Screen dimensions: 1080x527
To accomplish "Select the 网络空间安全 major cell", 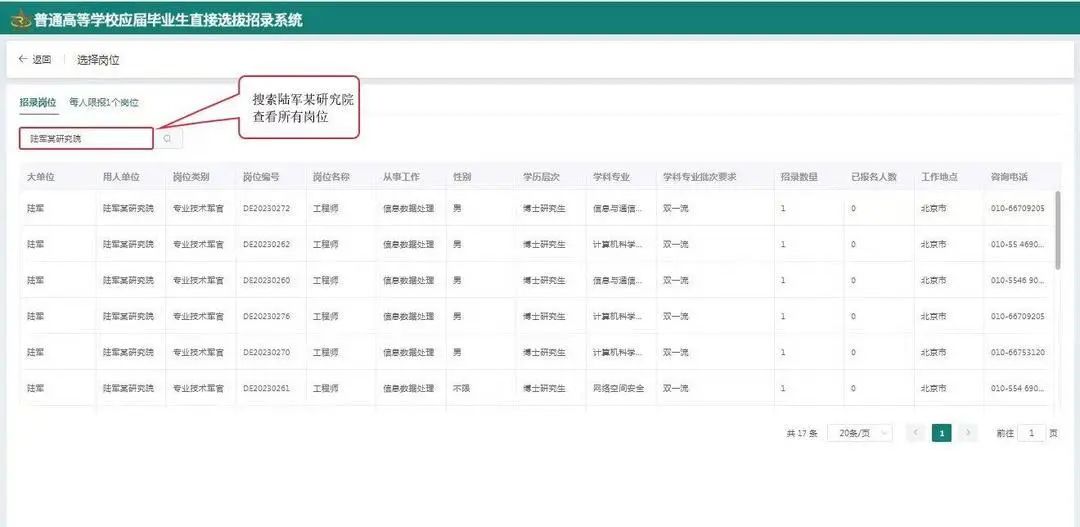I will pyautogui.click(x=616, y=388).
